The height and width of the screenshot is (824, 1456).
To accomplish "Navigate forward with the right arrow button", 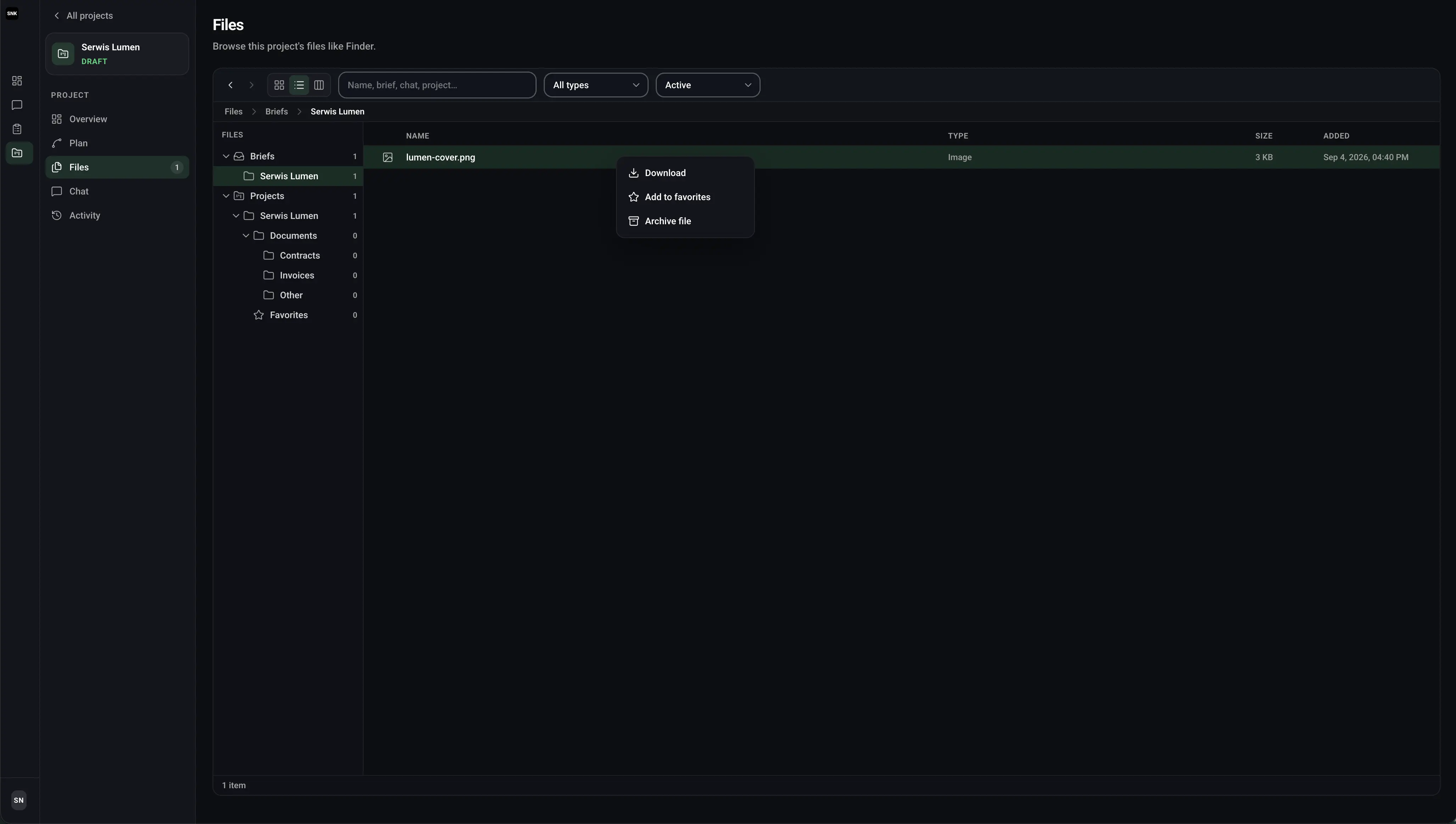I will (x=251, y=85).
